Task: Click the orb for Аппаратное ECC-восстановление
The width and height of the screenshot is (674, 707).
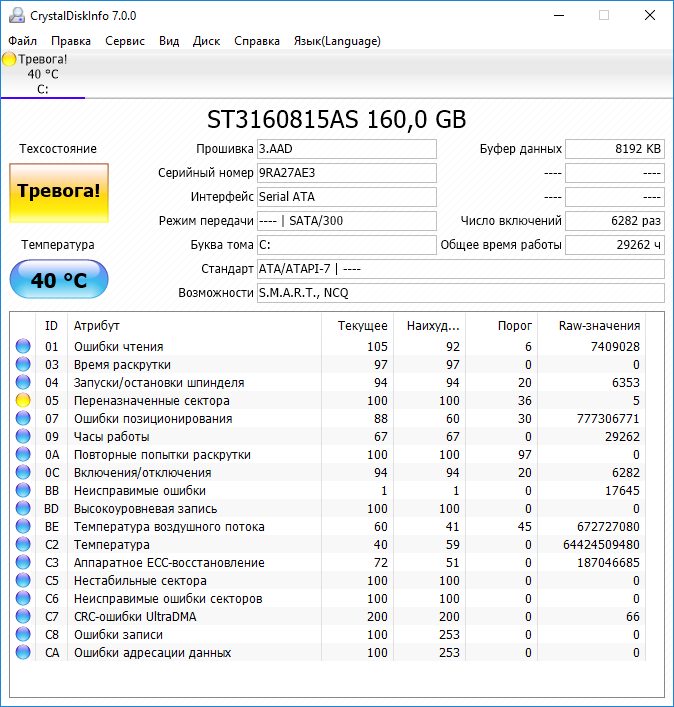Action: point(23,562)
